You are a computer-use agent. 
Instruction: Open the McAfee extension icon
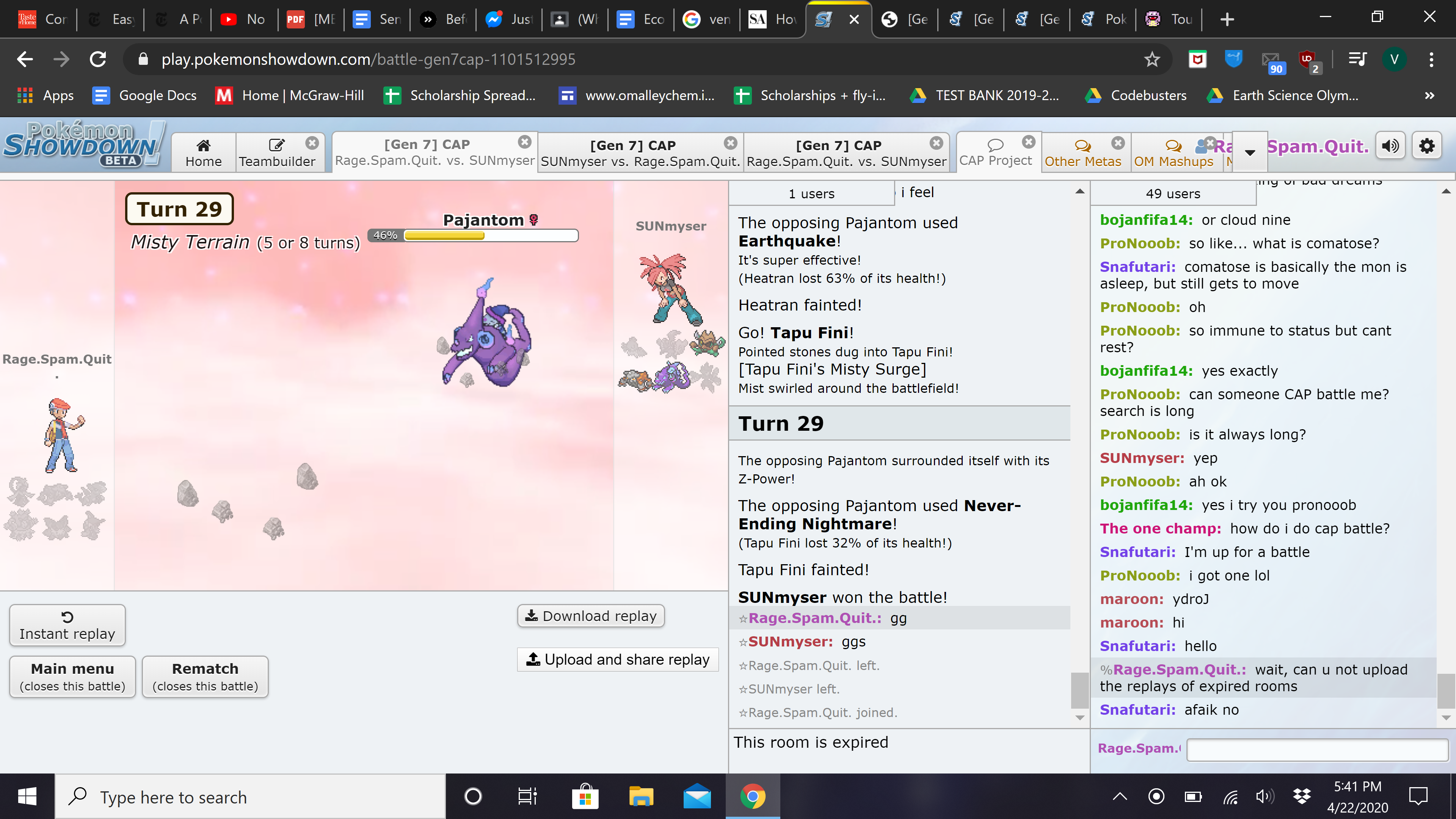tap(1197, 59)
